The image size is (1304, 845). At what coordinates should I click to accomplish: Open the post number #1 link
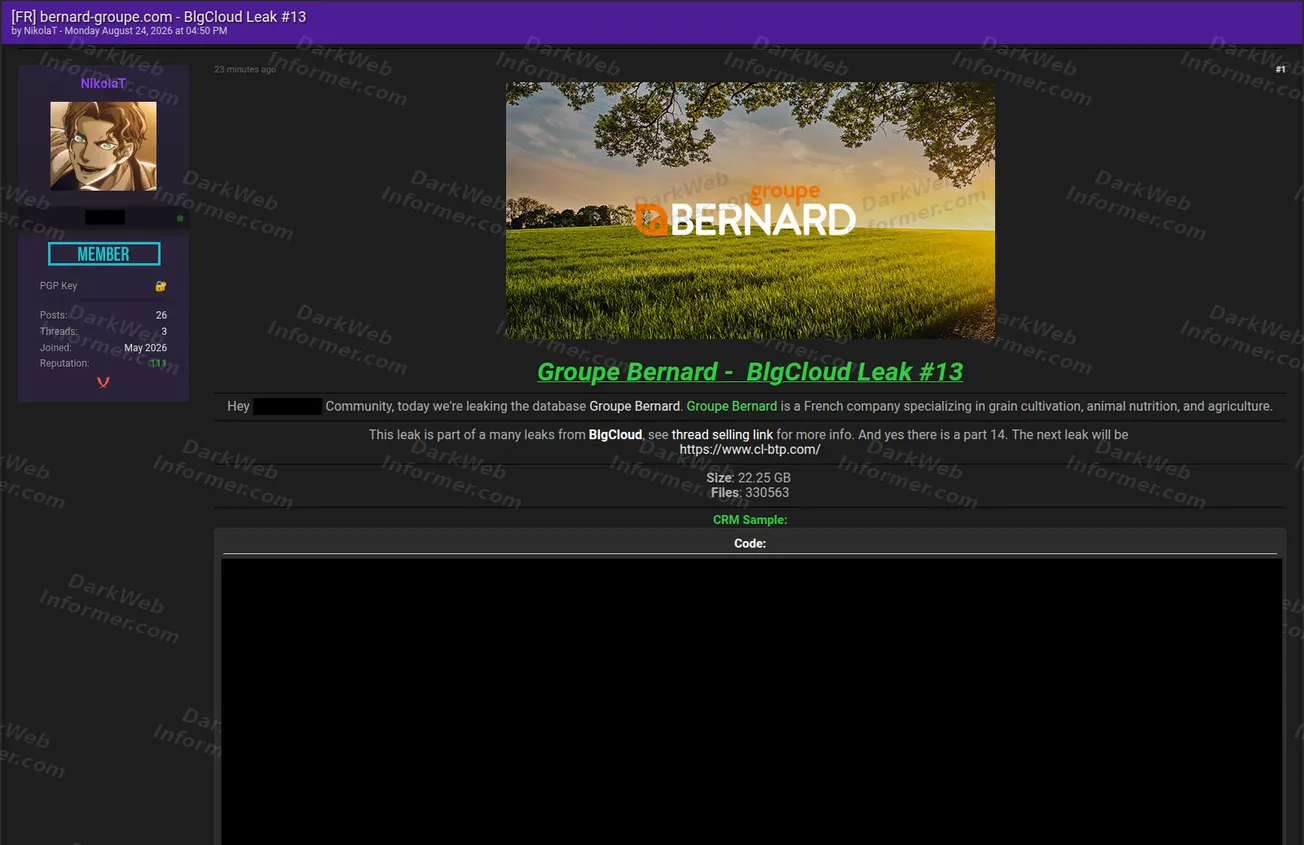click(x=1280, y=70)
